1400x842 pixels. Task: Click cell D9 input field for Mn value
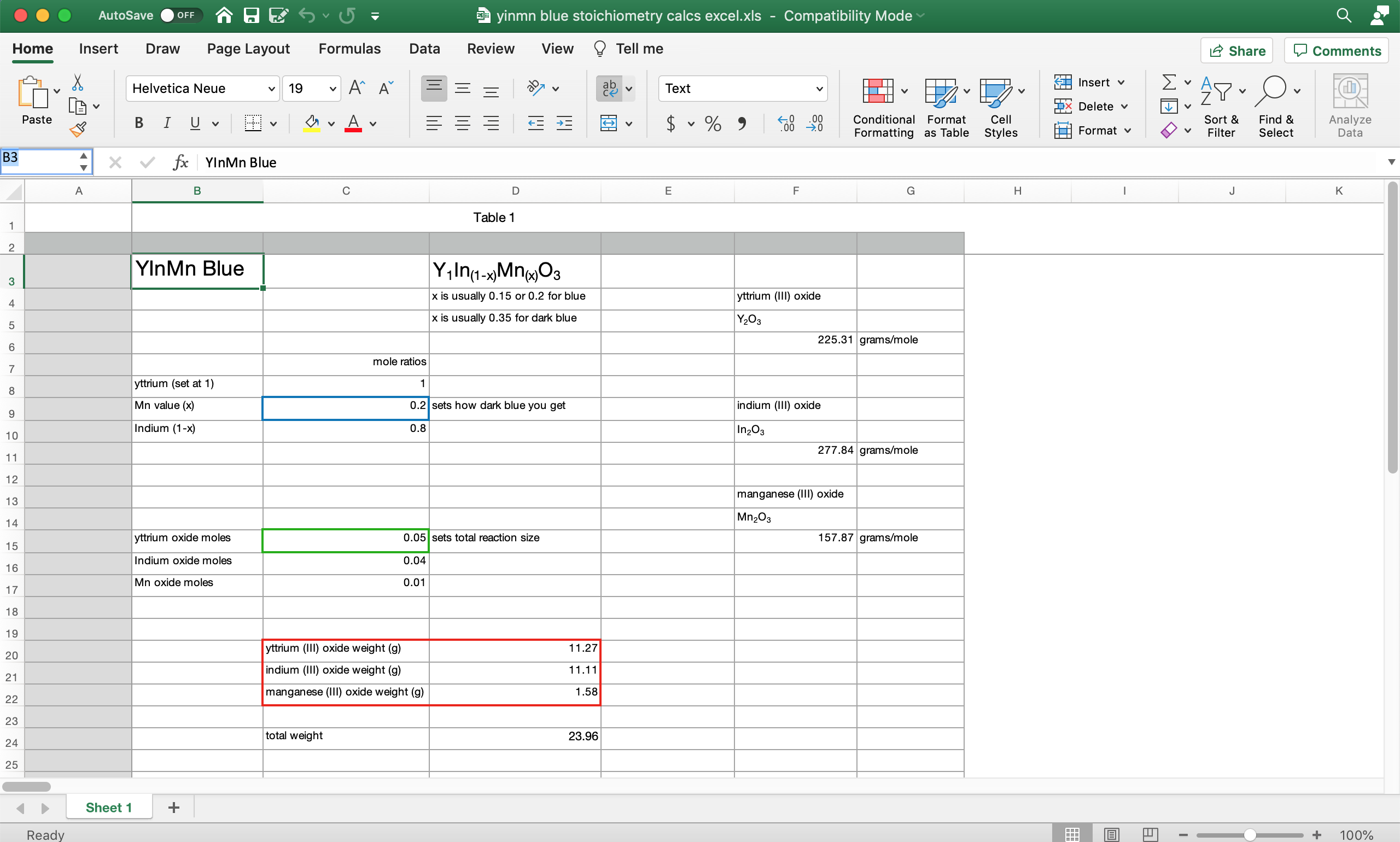[513, 406]
